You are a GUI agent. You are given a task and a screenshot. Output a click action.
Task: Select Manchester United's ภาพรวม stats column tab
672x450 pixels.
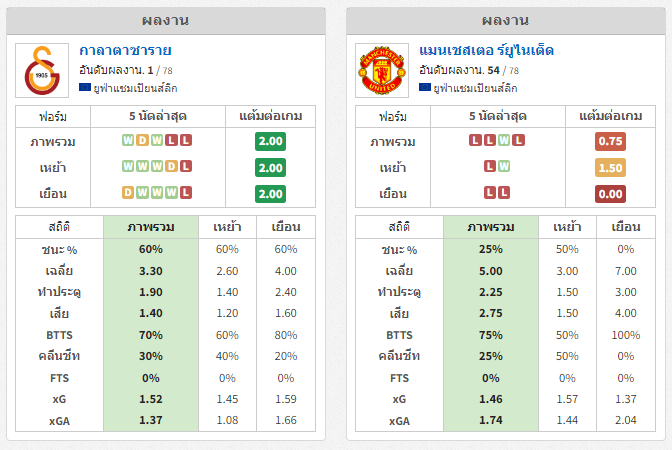[x=491, y=227]
